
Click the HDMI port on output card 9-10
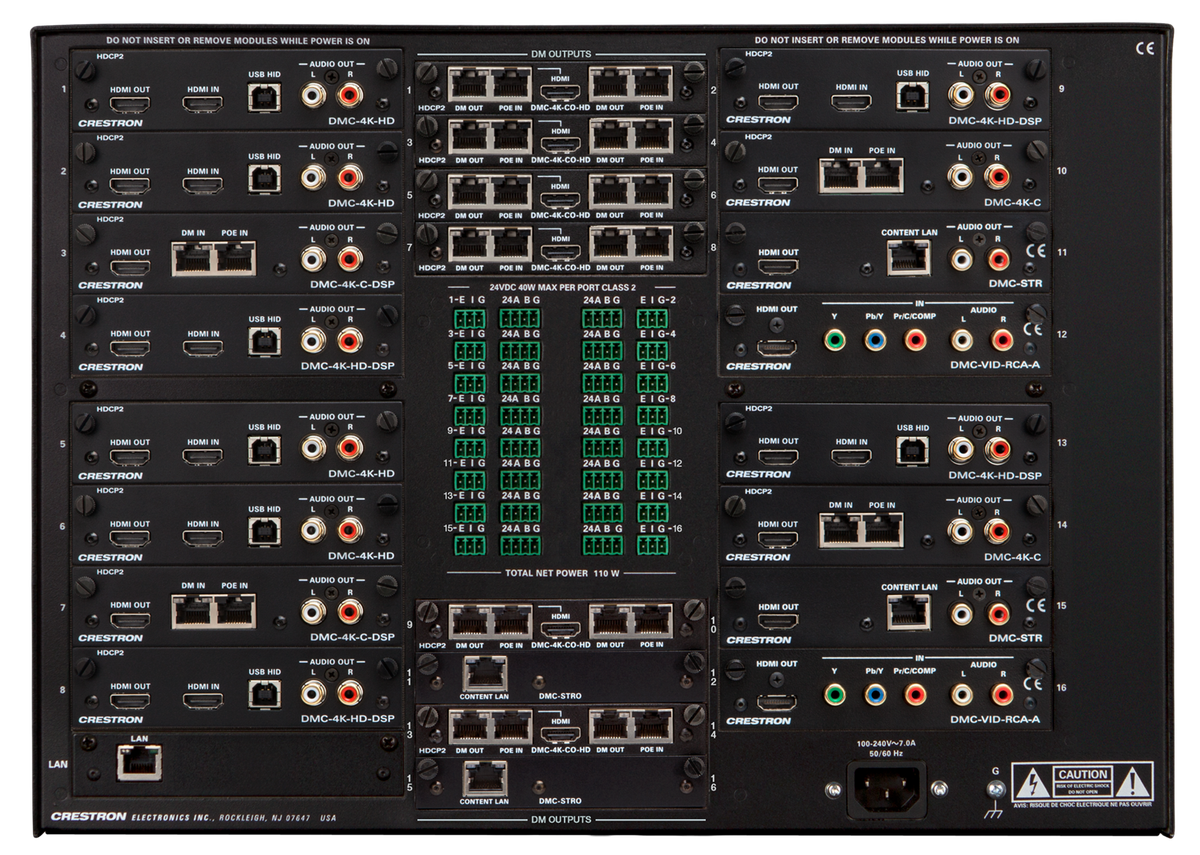click(x=560, y=630)
